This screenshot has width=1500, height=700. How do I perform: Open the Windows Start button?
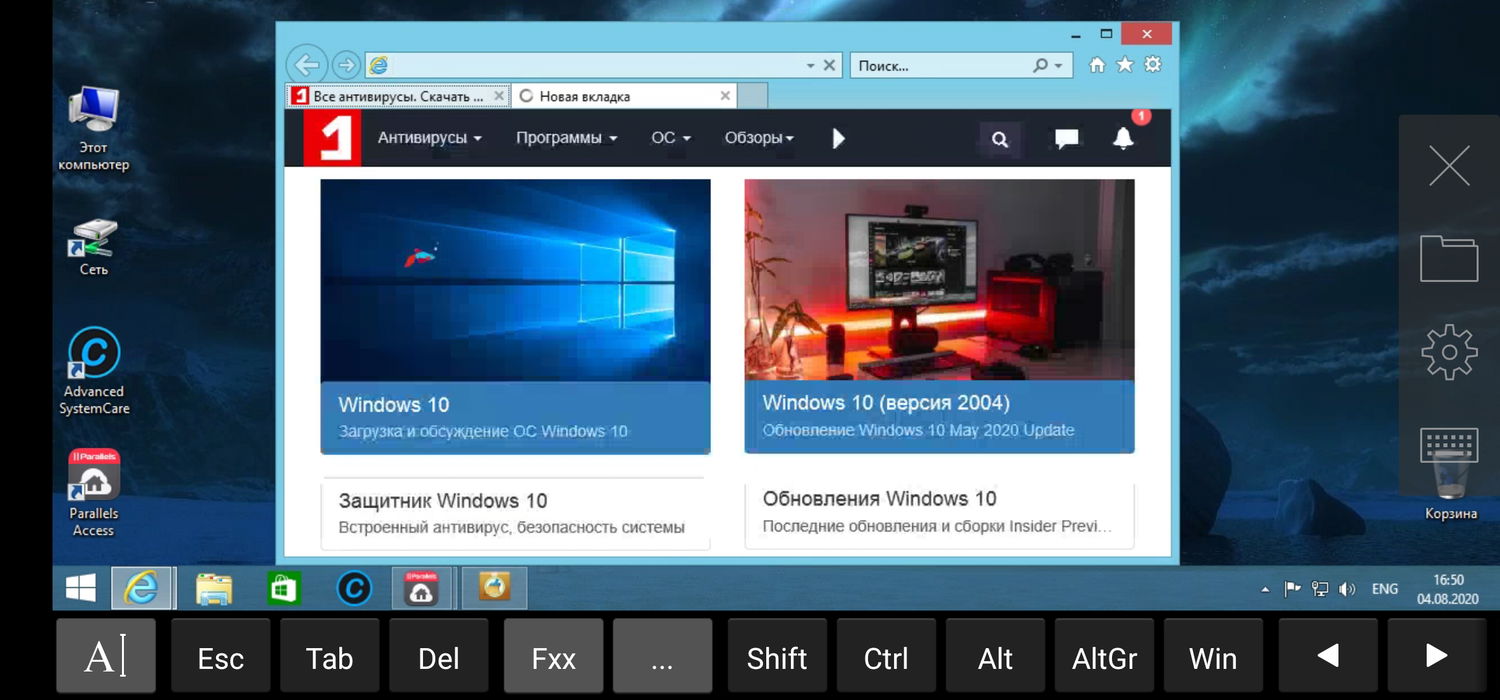(81, 588)
